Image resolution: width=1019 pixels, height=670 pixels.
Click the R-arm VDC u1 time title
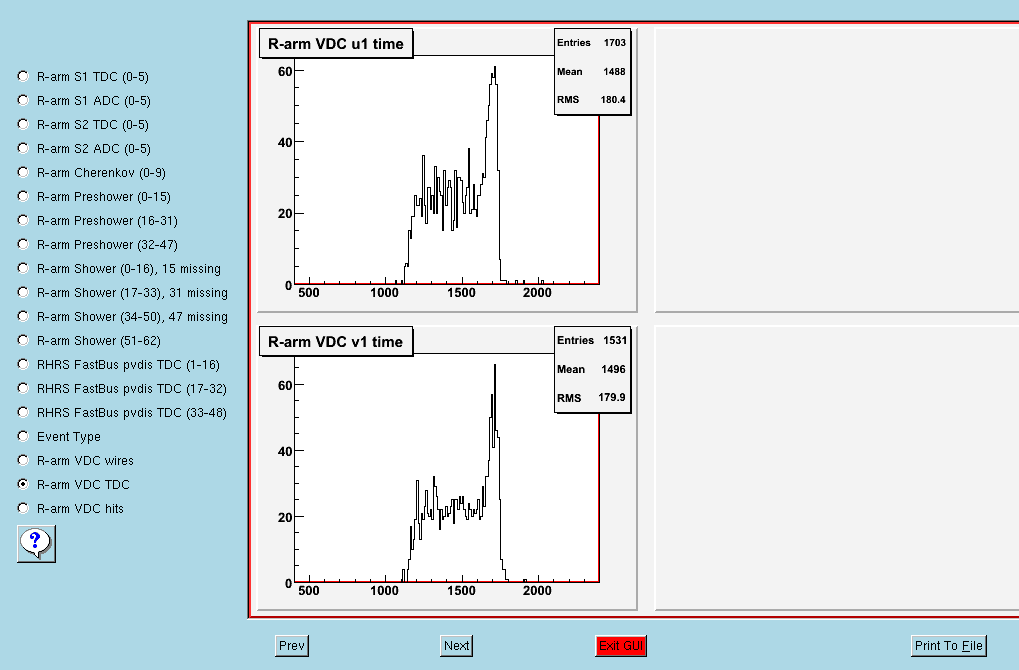(336, 44)
